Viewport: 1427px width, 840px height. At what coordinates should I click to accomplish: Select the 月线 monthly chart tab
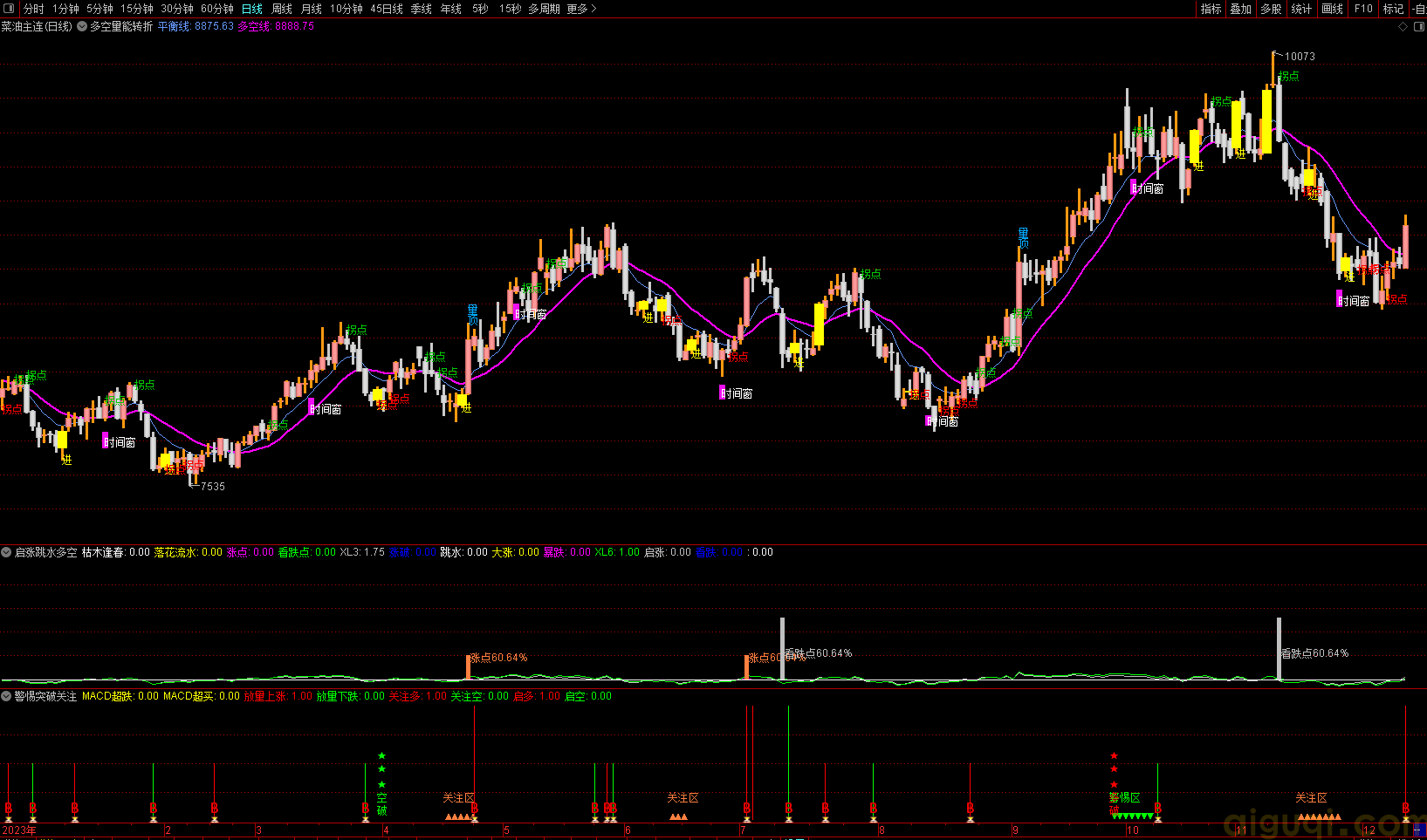tap(312, 9)
